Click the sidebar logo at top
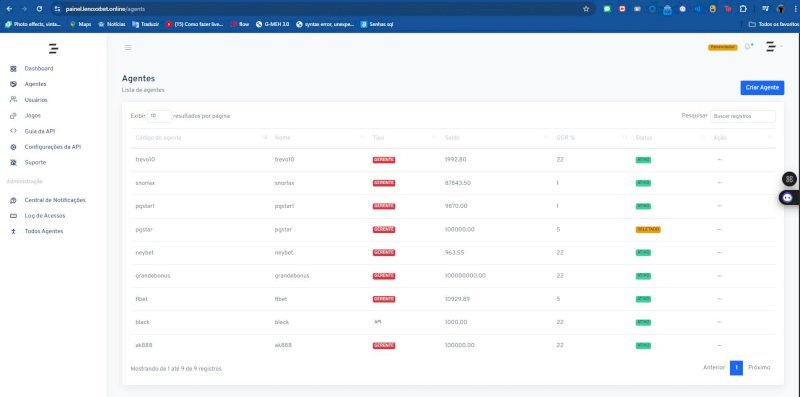 tap(53, 49)
